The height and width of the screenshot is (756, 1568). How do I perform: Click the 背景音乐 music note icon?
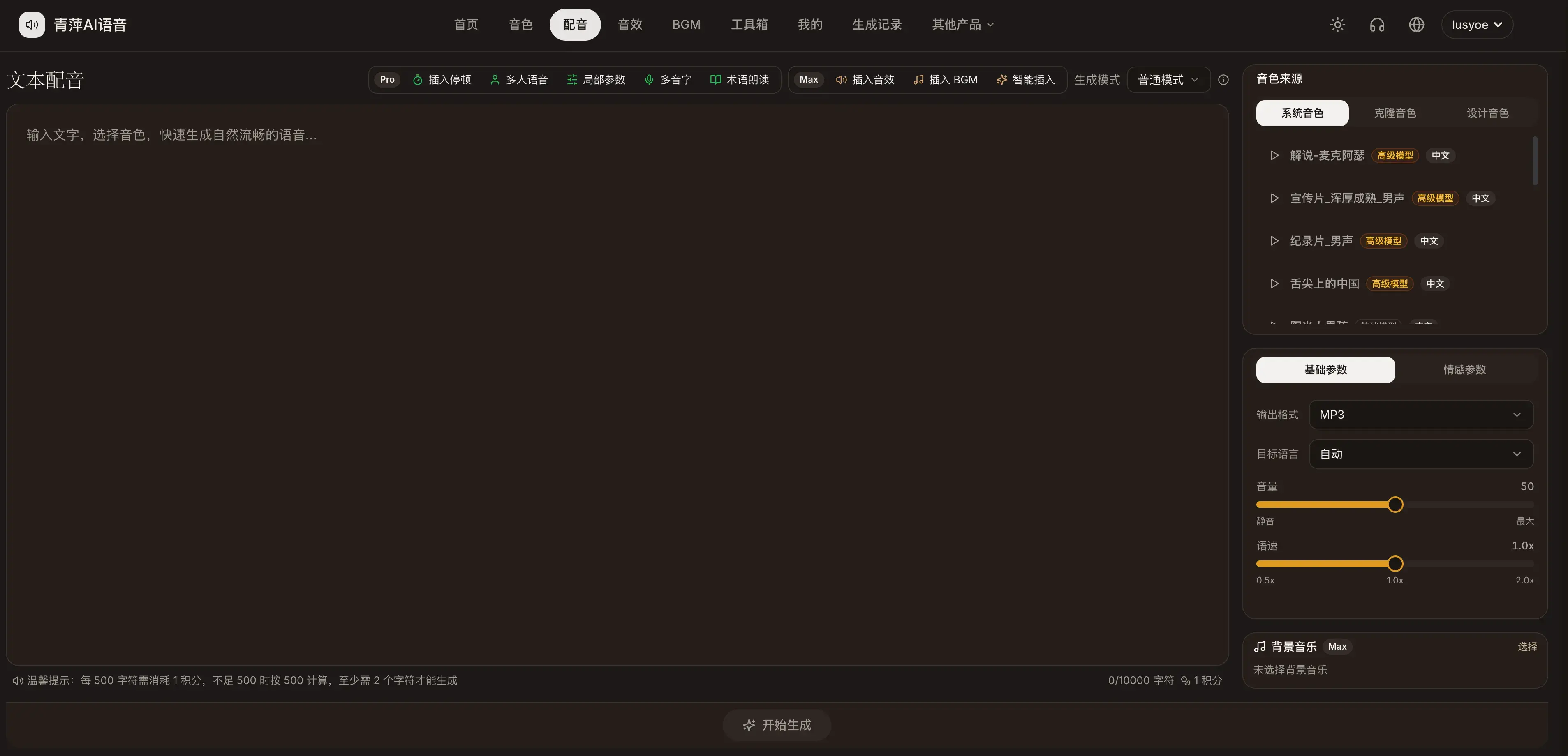pos(1259,647)
